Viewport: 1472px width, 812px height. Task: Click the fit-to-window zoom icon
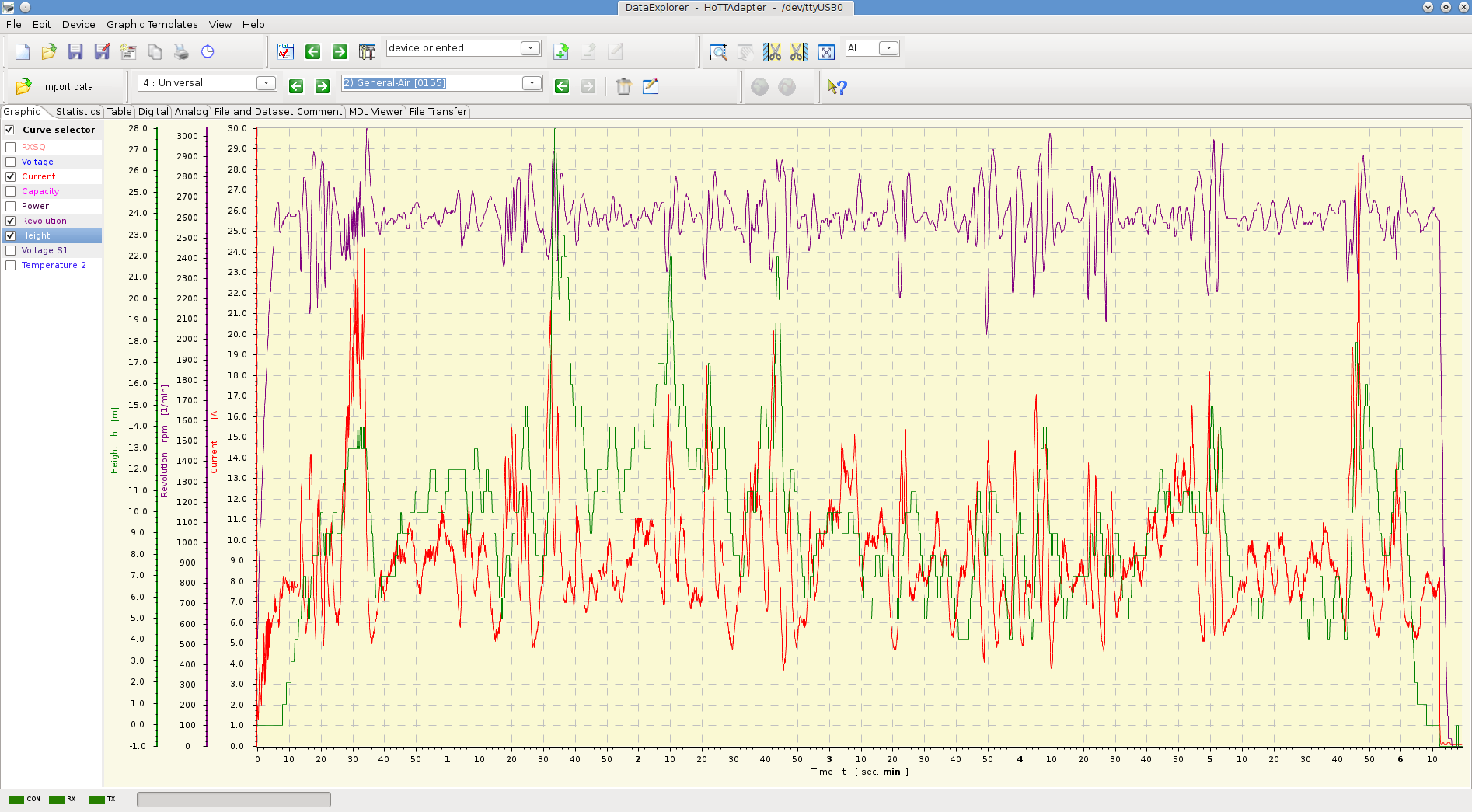pyautogui.click(x=826, y=52)
